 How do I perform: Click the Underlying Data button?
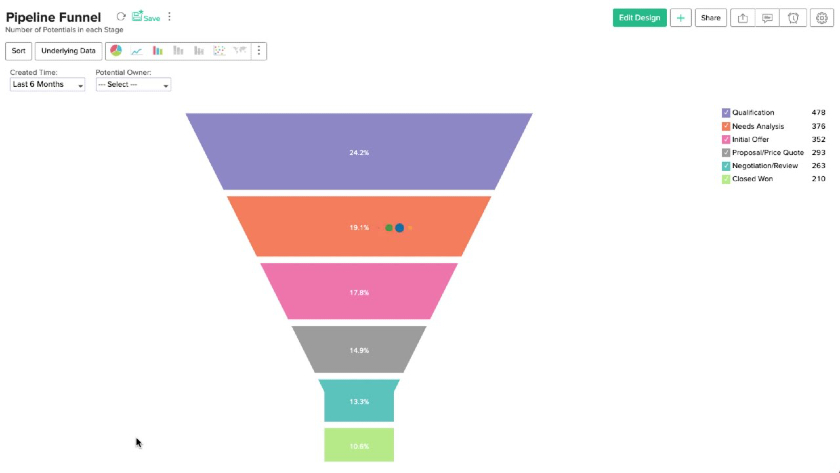click(68, 51)
